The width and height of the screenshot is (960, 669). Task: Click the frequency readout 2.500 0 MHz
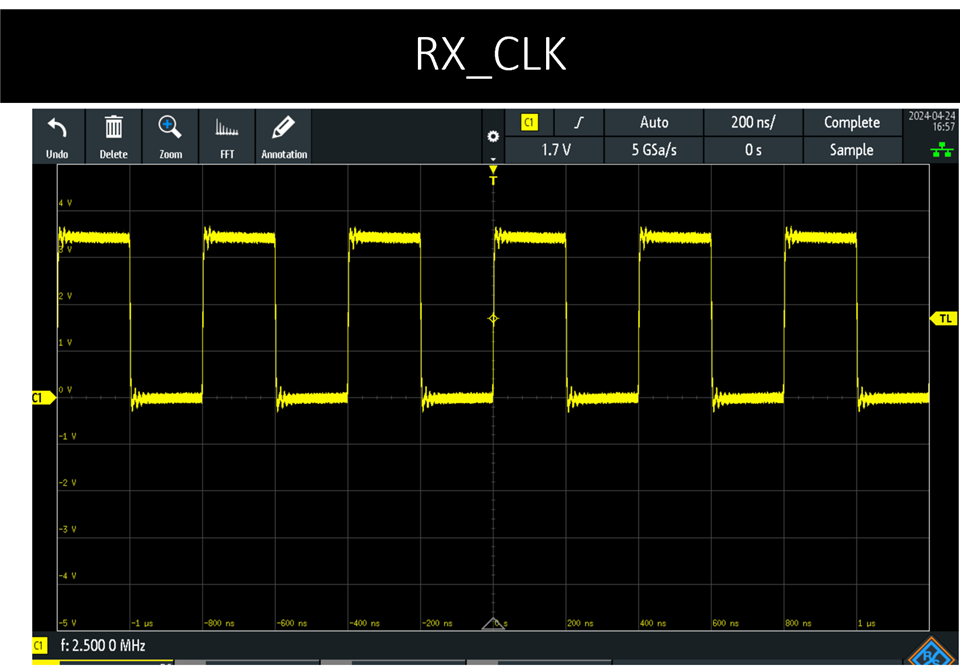(103, 646)
